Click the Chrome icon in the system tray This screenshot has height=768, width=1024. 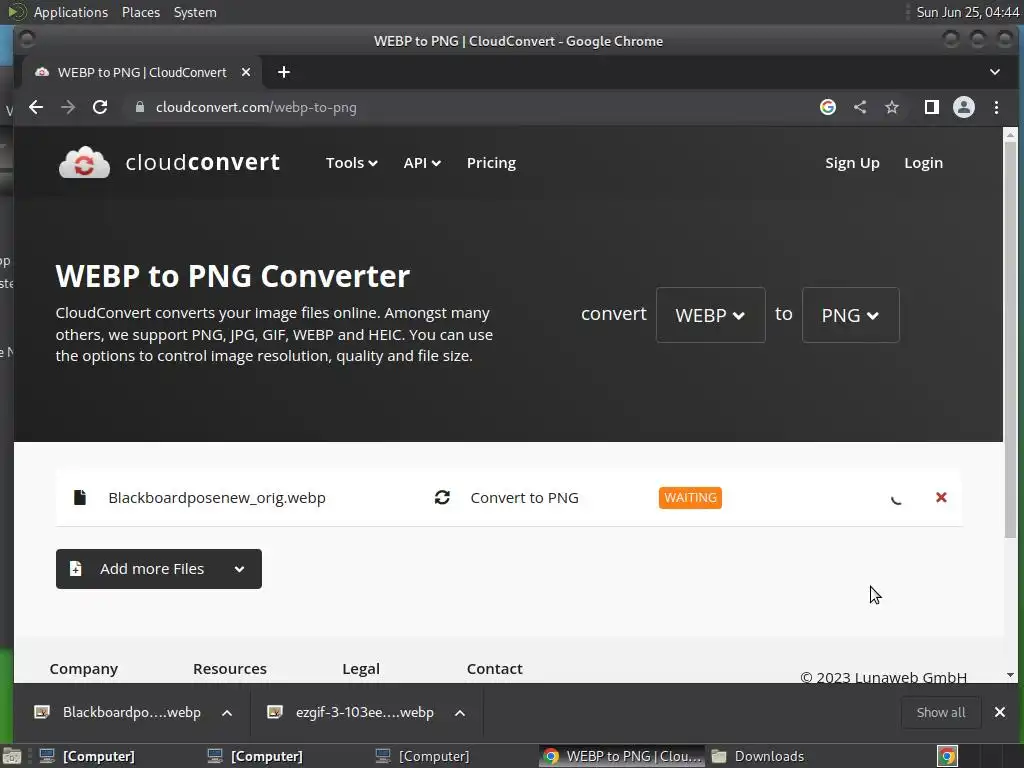click(947, 756)
